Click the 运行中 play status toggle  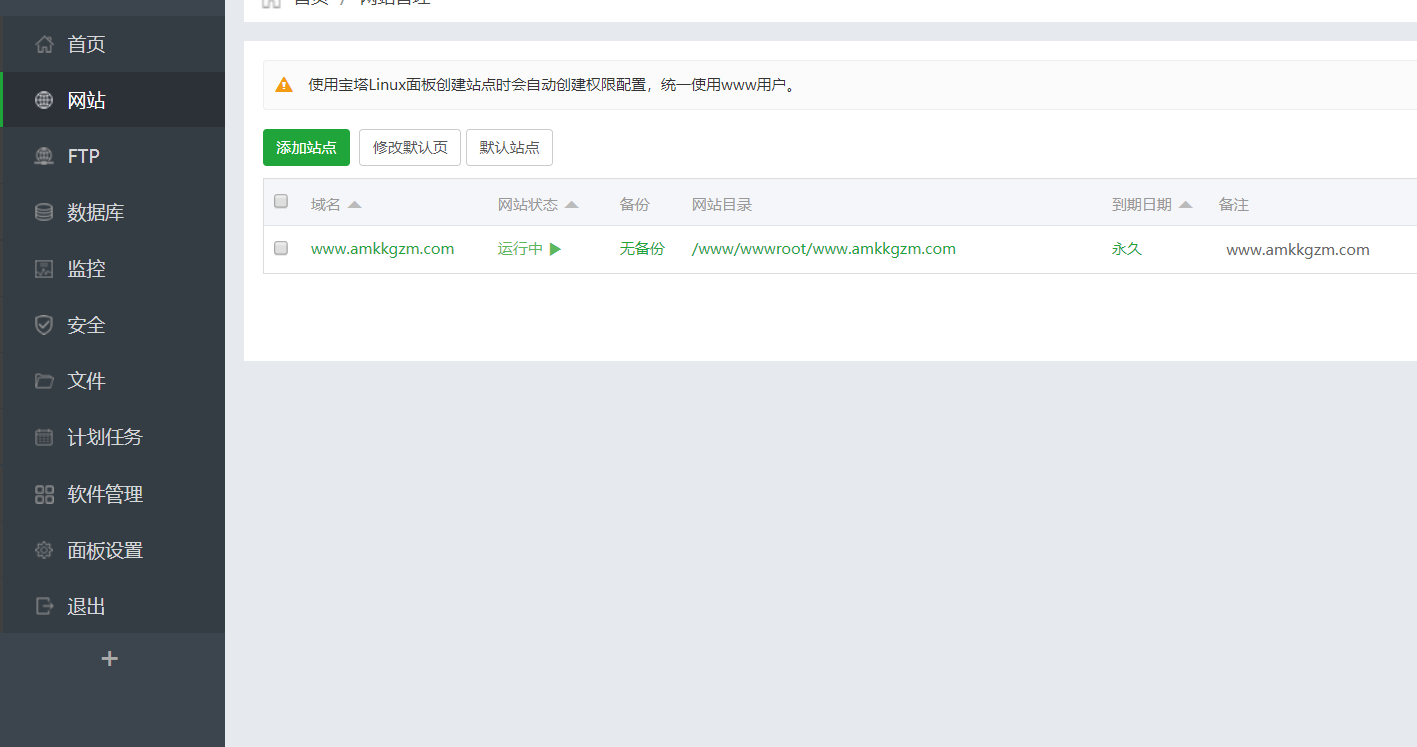pos(557,248)
